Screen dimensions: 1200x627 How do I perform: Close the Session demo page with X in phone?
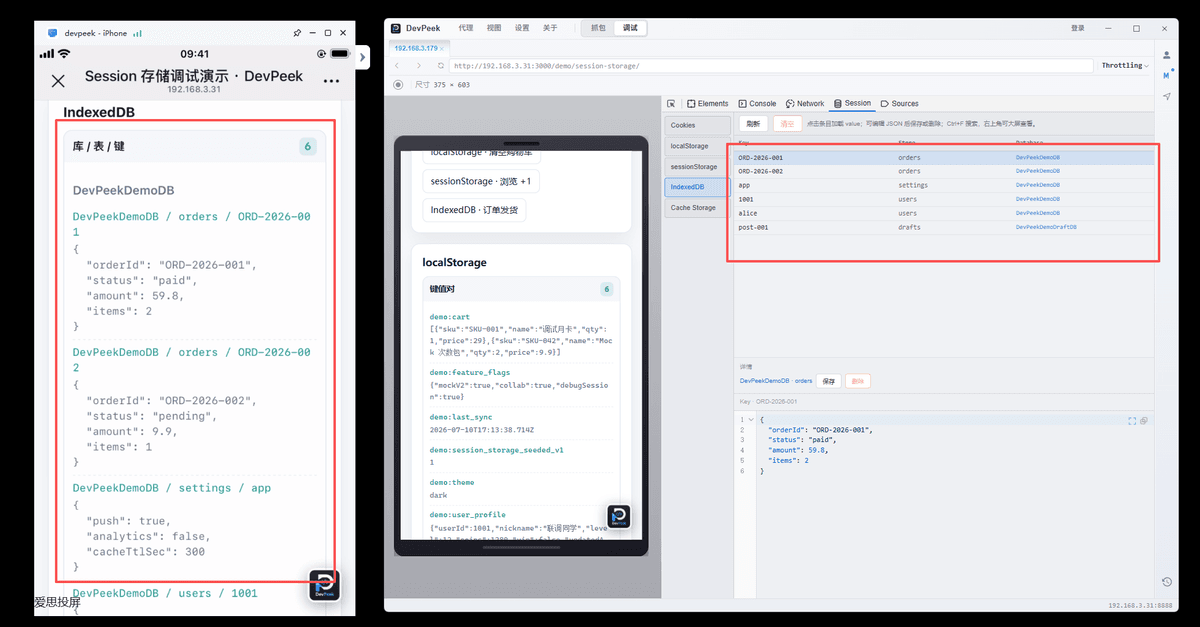tap(58, 81)
